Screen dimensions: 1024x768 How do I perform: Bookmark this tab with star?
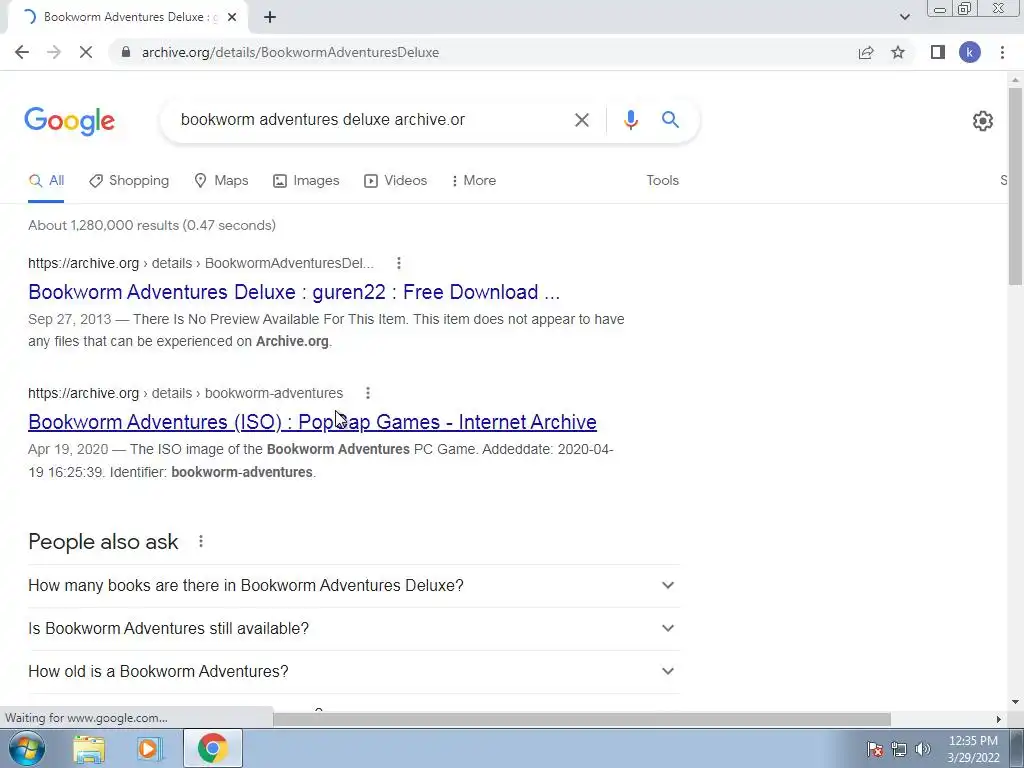tap(898, 52)
